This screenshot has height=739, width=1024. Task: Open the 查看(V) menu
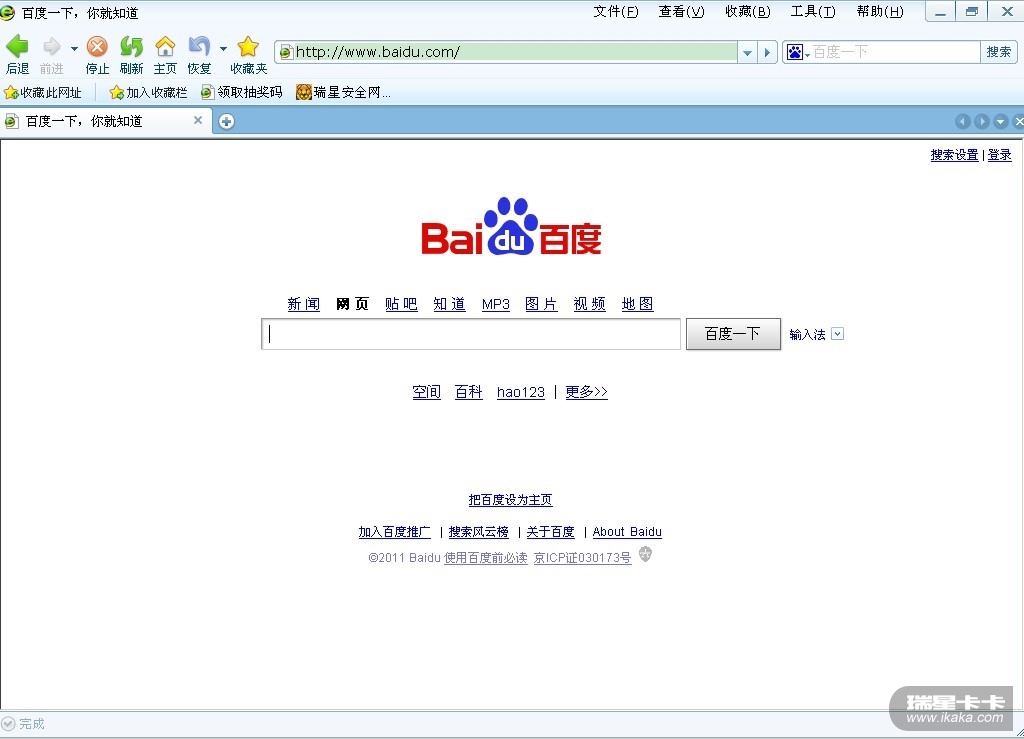(x=682, y=12)
